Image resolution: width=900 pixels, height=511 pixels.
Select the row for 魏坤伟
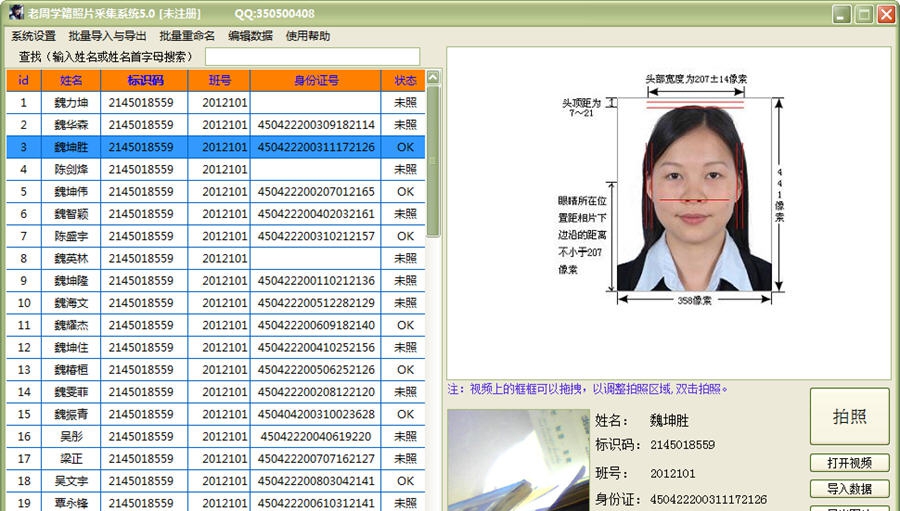216,192
